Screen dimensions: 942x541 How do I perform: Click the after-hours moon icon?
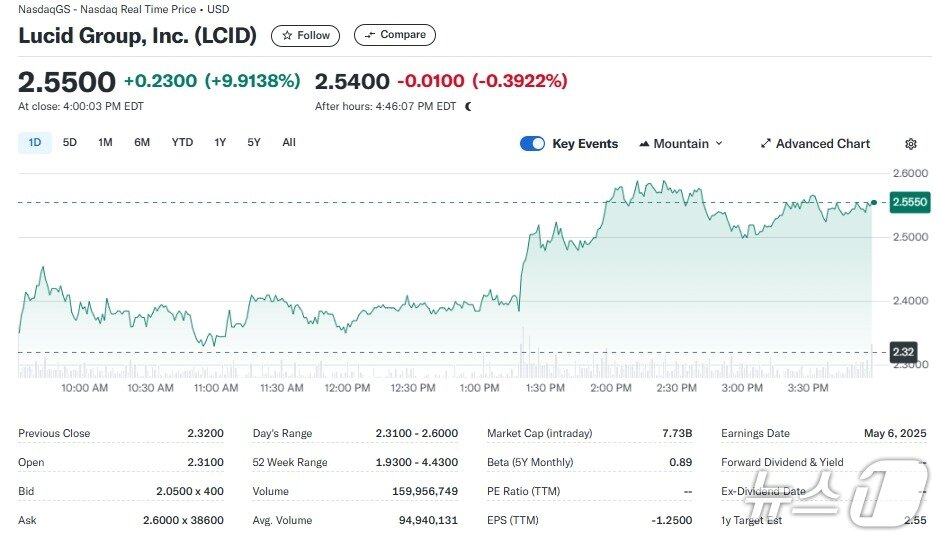[x=468, y=106]
